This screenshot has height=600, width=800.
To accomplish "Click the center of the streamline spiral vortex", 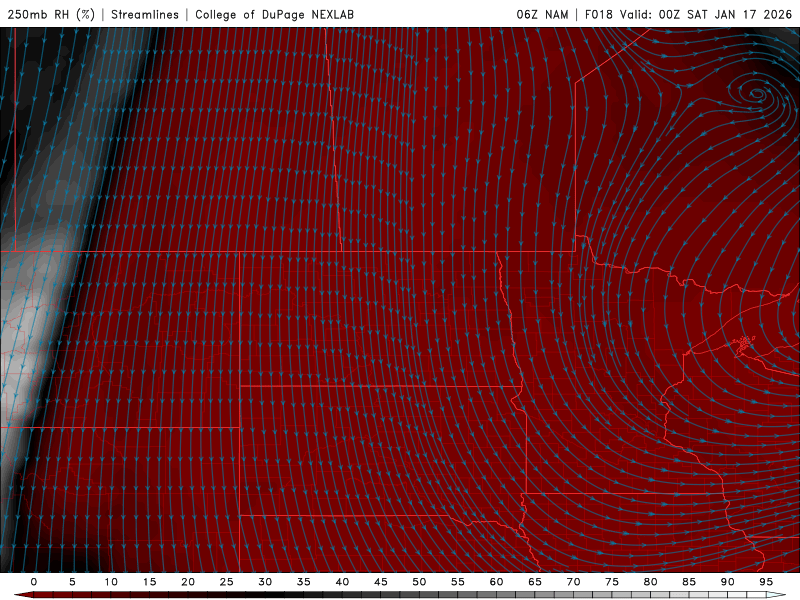I will coord(757,94).
